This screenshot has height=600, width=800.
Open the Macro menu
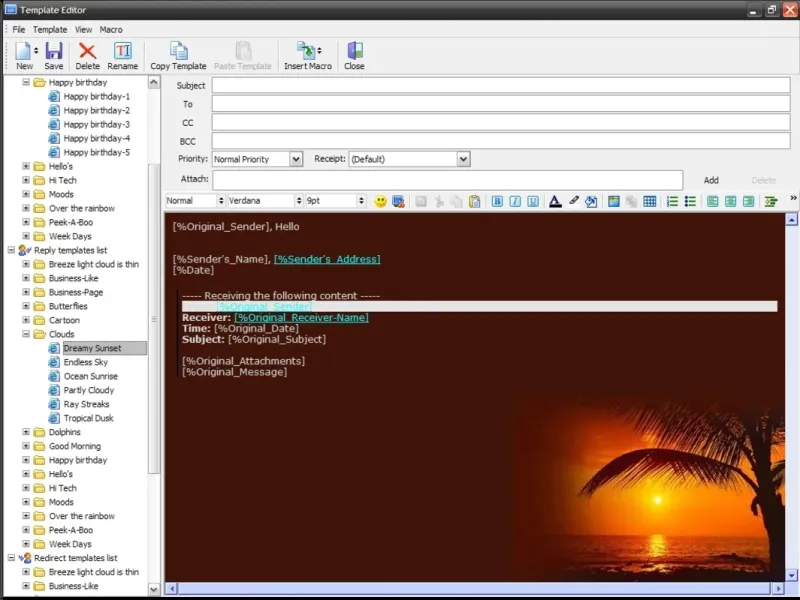[111, 30]
